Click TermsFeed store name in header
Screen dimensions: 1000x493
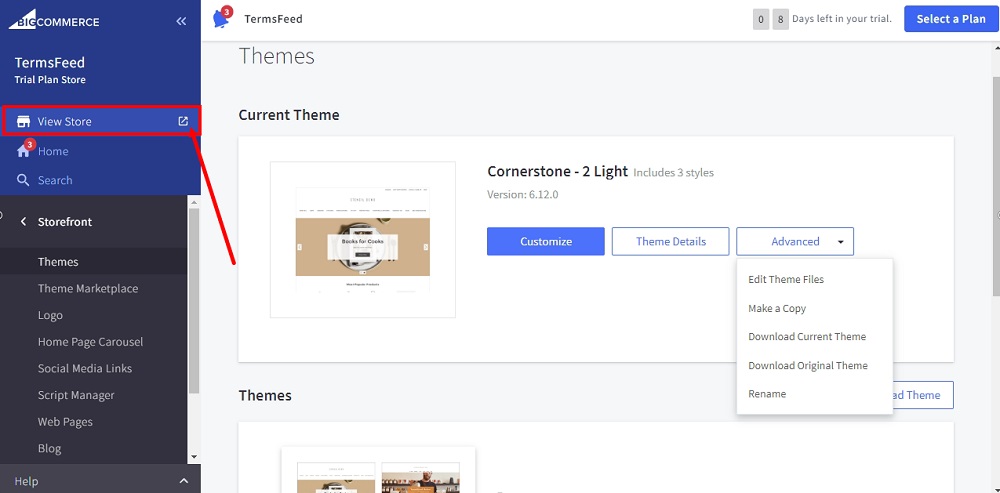click(x=273, y=19)
